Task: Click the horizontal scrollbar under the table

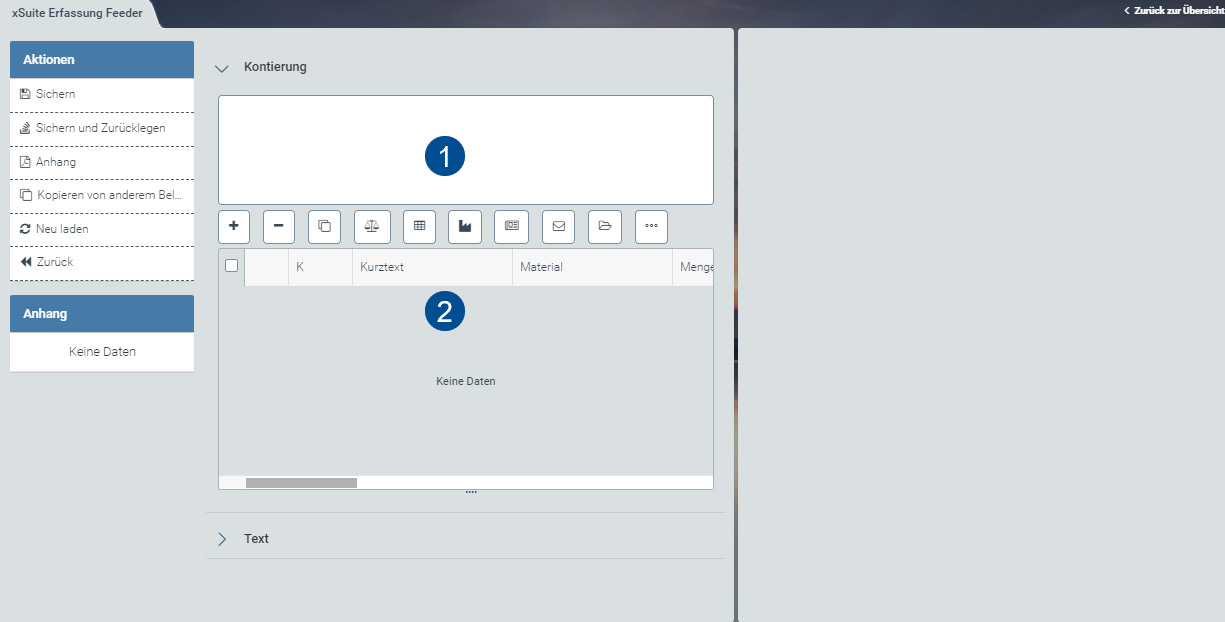Action: coord(301,483)
